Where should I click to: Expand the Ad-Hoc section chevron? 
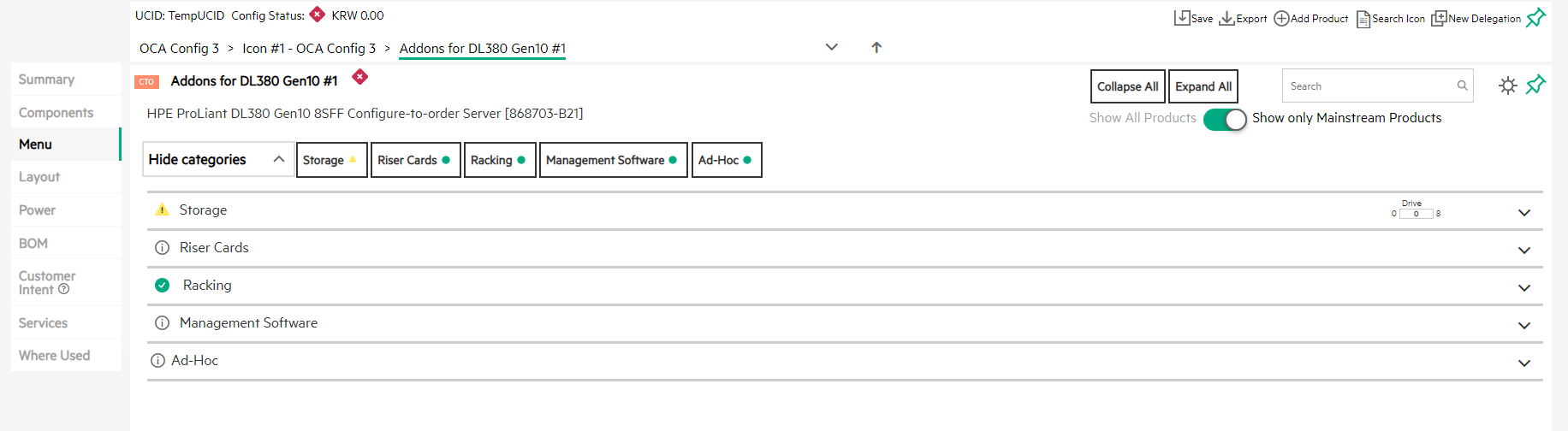click(x=1524, y=363)
